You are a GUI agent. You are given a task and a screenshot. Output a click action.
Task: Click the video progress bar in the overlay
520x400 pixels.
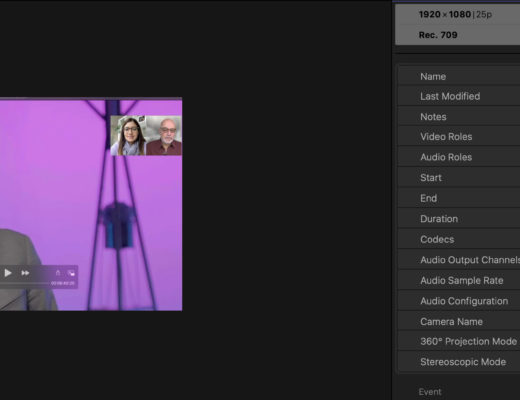[24, 283]
